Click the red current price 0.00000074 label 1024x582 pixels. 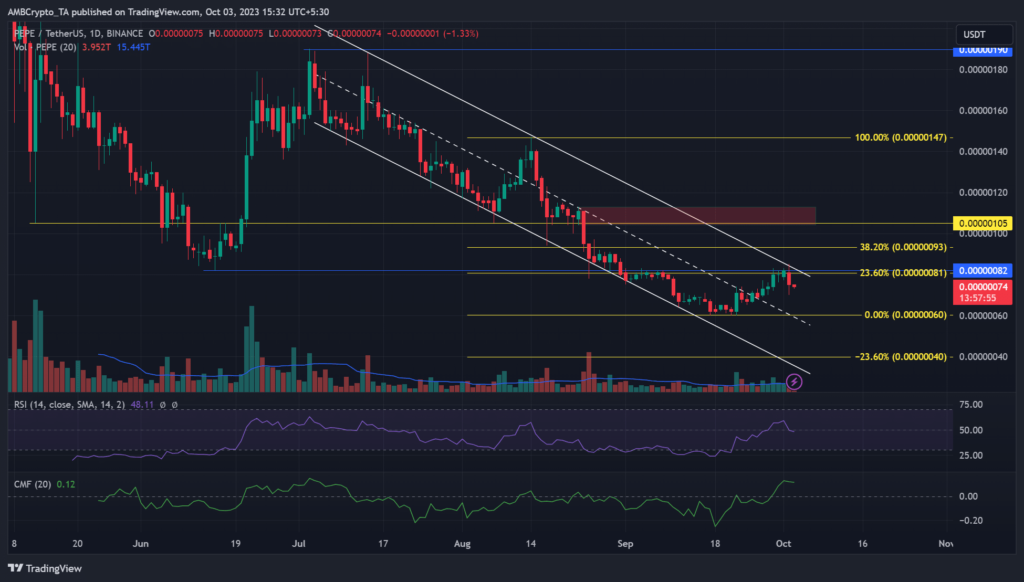click(983, 286)
